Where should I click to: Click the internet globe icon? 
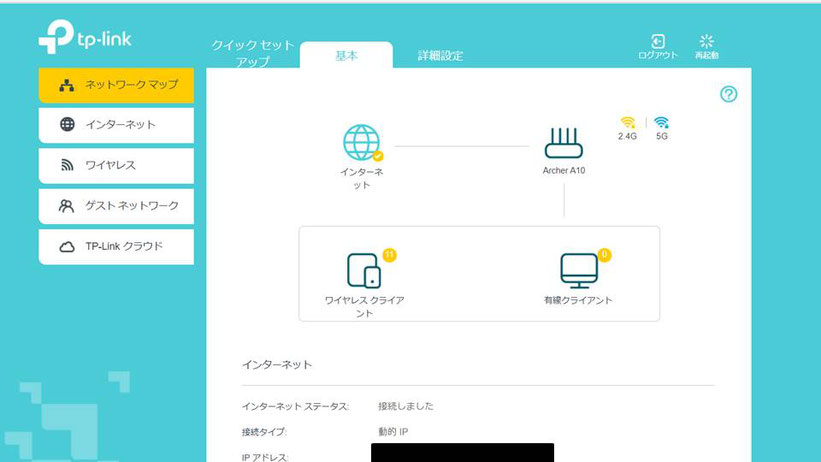pyautogui.click(x=361, y=142)
